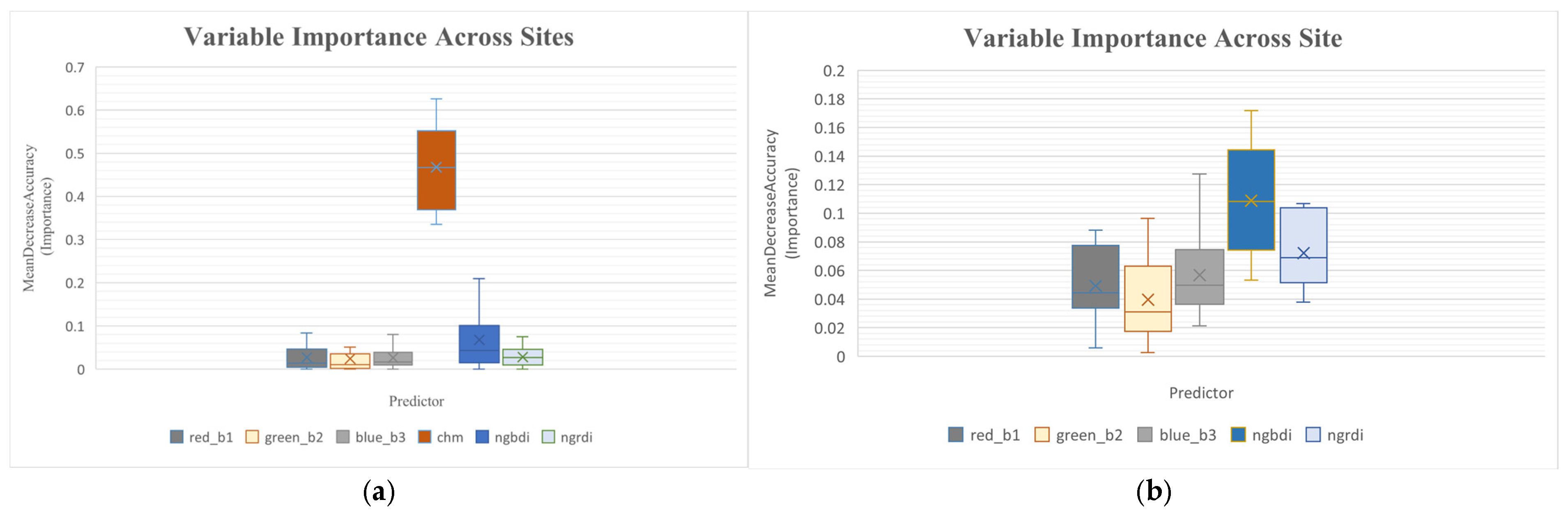Image resolution: width=1568 pixels, height=516 pixels.
Task: Click the blue_b3 legend swatch in chart (a)
Action: click(343, 437)
